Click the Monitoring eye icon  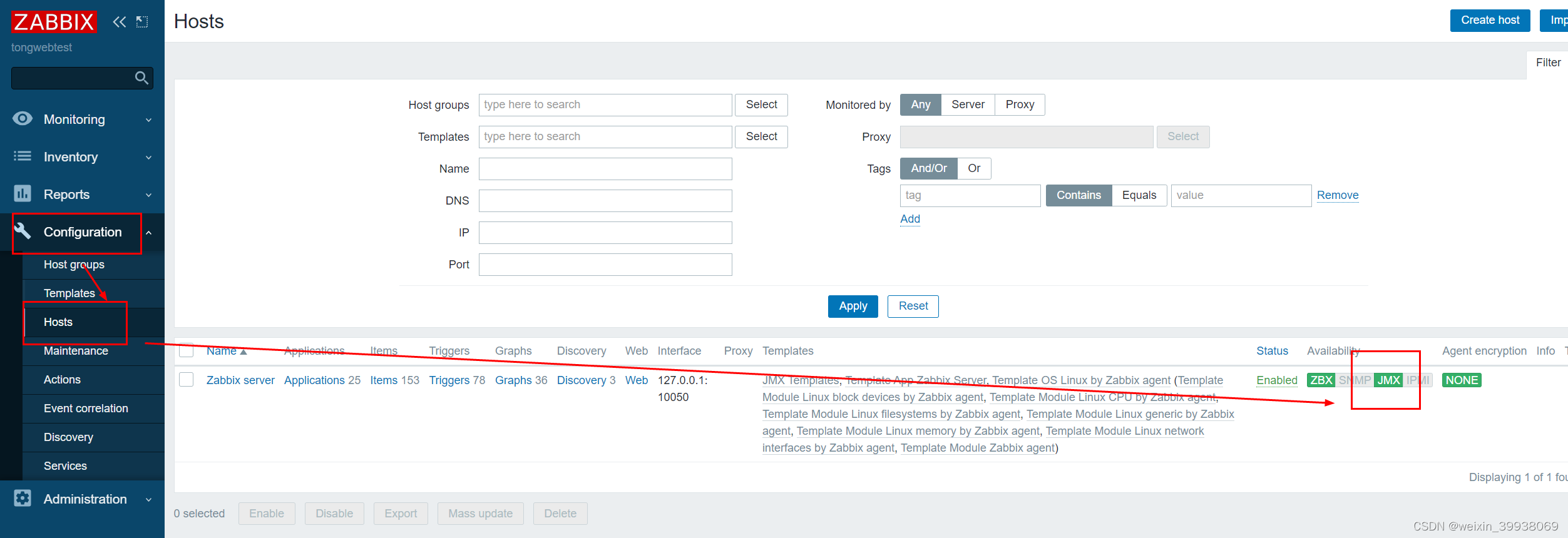[x=23, y=119]
